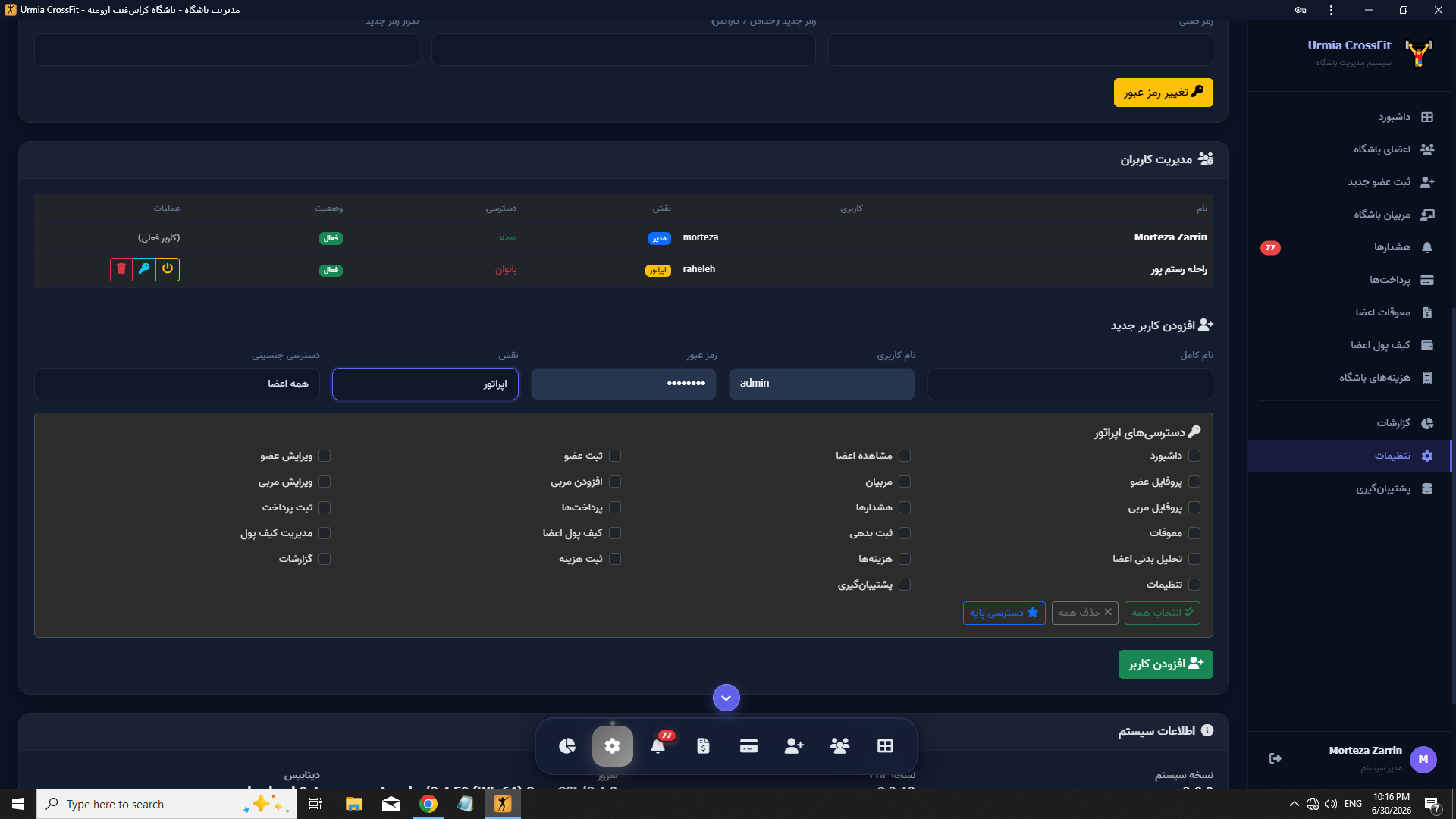The width and height of the screenshot is (1456, 819).
Task: Open the password manager key icon in the title bar
Action: 1301,10
